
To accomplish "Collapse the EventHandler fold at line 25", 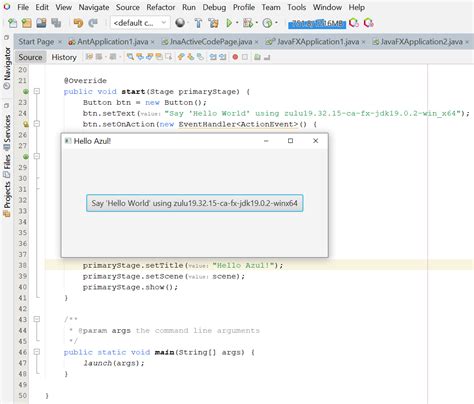I will point(37,124).
